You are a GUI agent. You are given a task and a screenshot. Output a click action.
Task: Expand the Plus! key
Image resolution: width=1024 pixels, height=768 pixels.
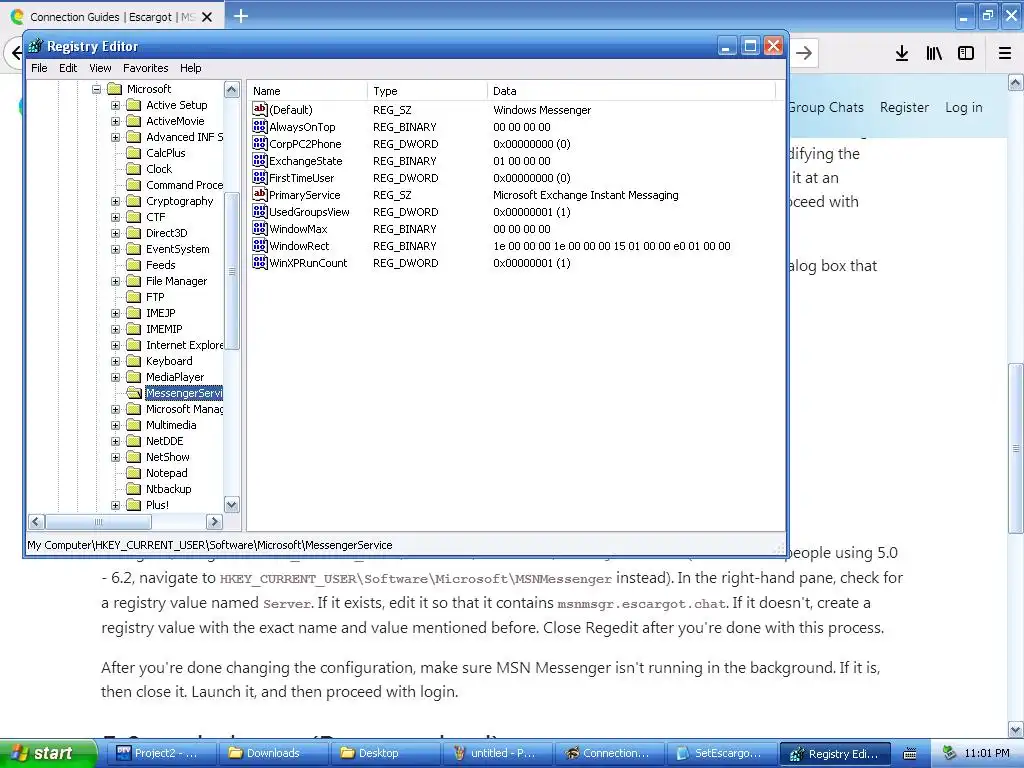pyautogui.click(x=116, y=505)
